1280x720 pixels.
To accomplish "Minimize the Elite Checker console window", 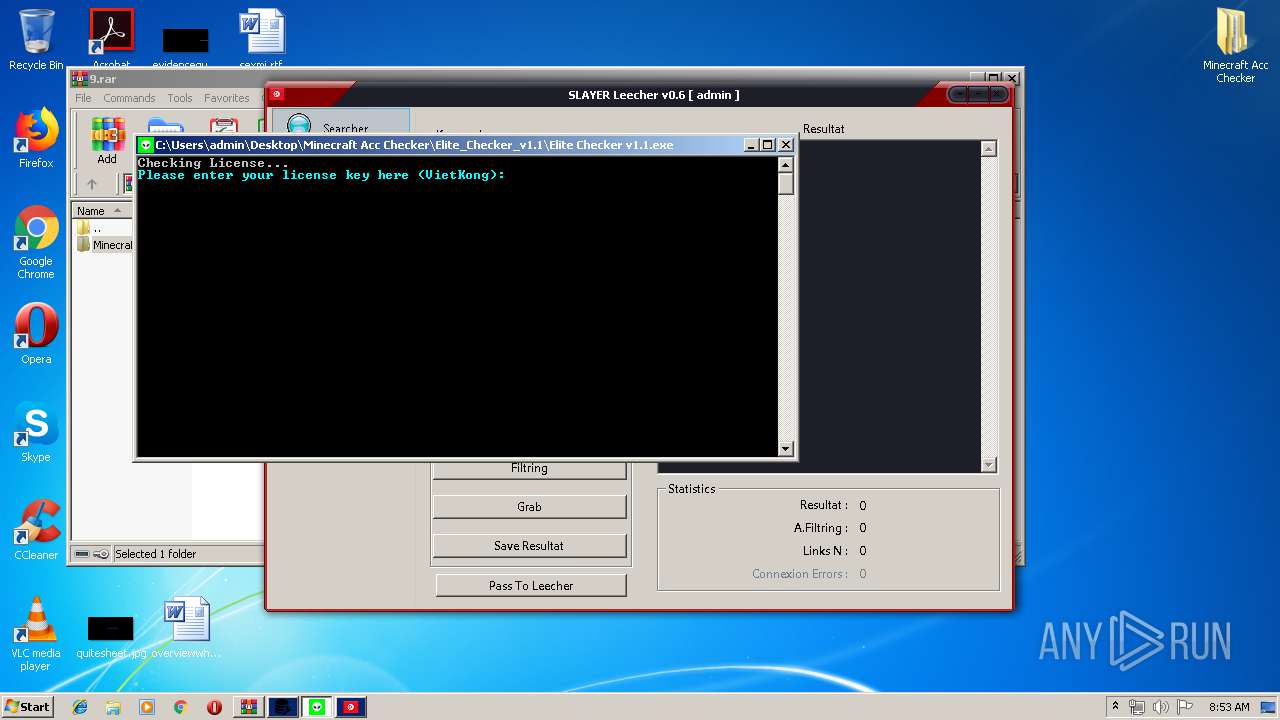I will coord(751,145).
